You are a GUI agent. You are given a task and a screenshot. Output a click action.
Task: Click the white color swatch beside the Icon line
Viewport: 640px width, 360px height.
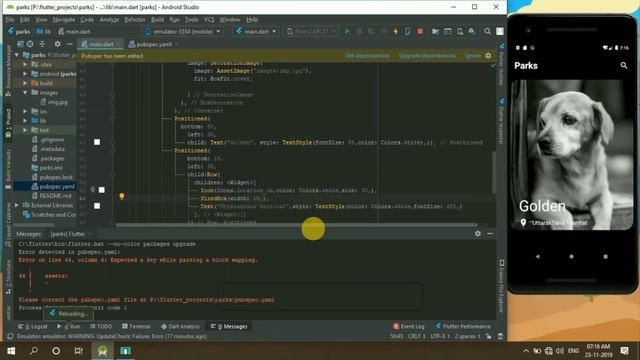click(102, 190)
